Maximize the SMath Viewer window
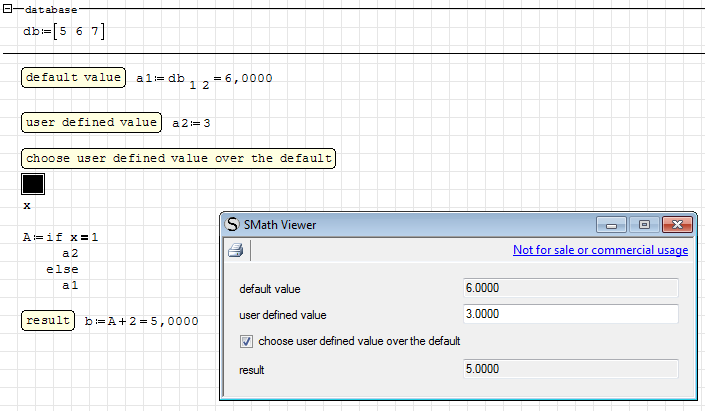 click(645, 224)
